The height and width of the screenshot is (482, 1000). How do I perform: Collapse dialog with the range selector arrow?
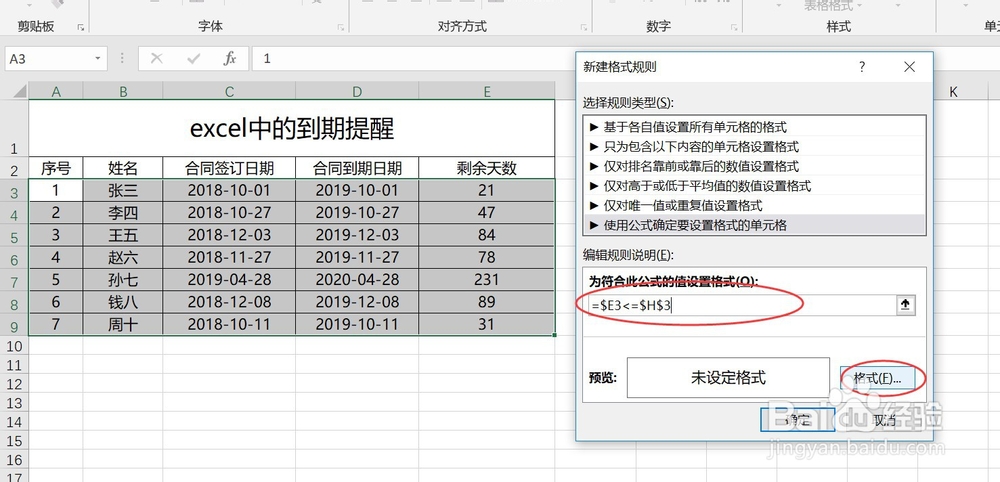click(904, 305)
